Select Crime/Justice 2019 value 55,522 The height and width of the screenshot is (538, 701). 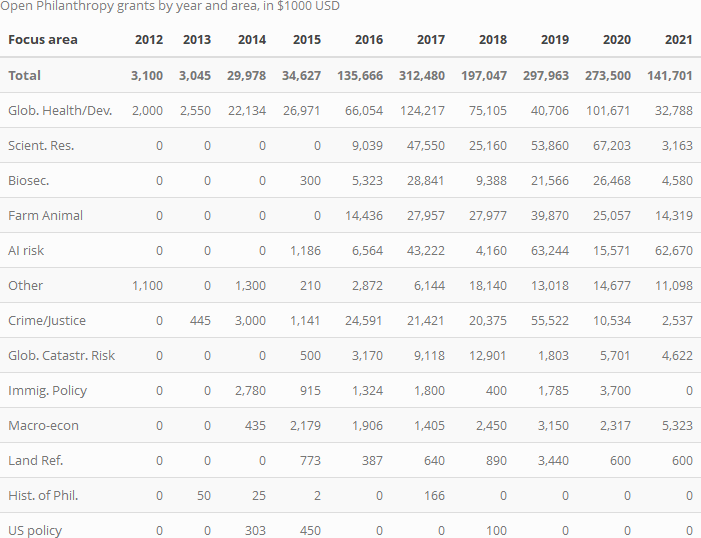[550, 320]
